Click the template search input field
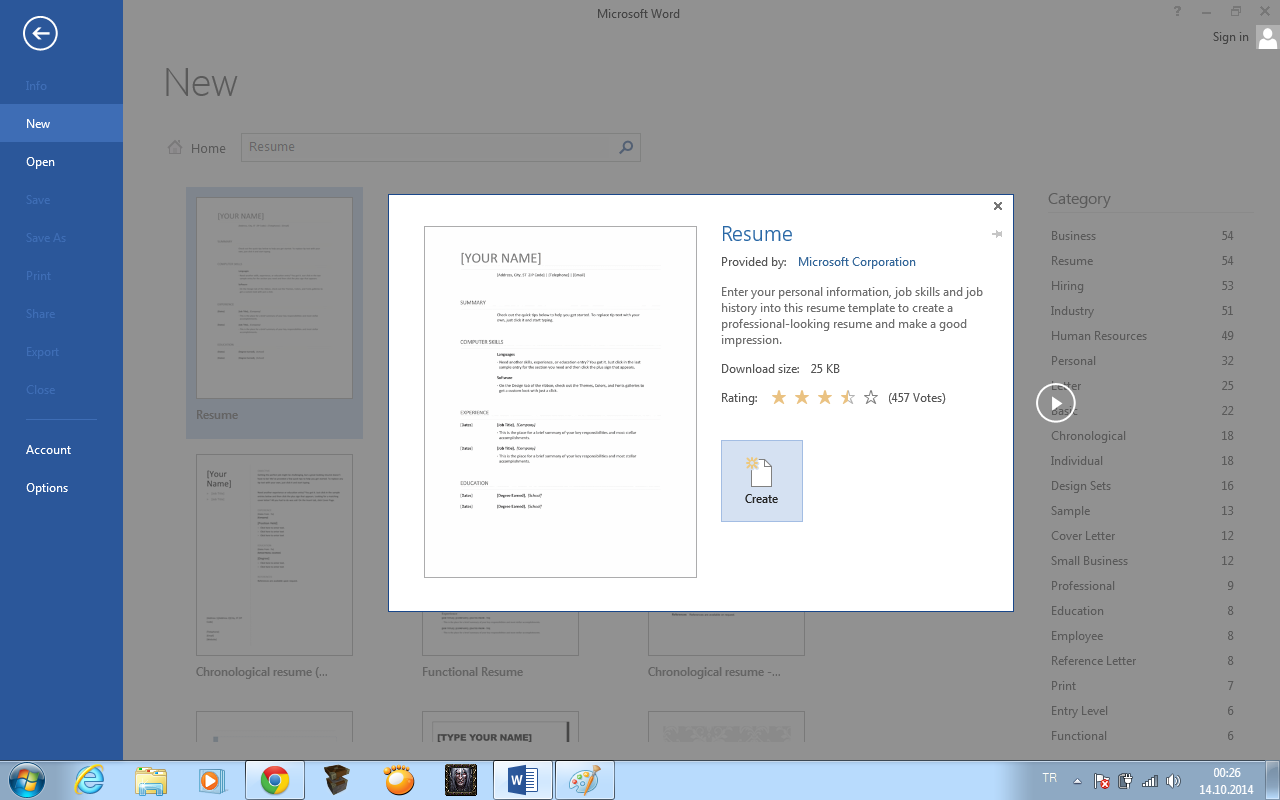Viewport: 1280px width, 800px height. tap(430, 147)
